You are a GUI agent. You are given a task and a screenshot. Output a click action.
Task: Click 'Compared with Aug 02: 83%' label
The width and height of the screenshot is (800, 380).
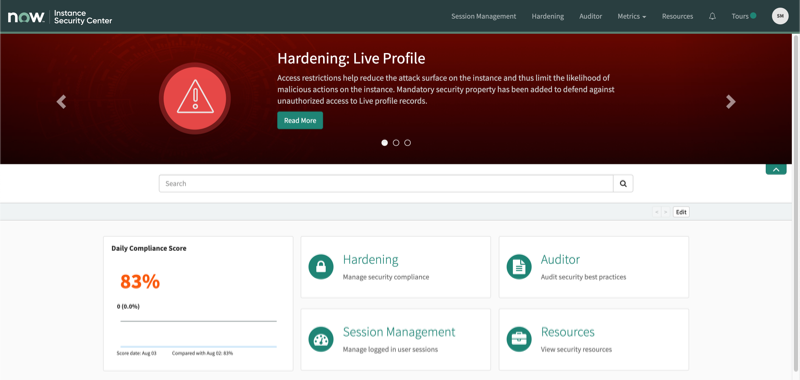point(203,353)
